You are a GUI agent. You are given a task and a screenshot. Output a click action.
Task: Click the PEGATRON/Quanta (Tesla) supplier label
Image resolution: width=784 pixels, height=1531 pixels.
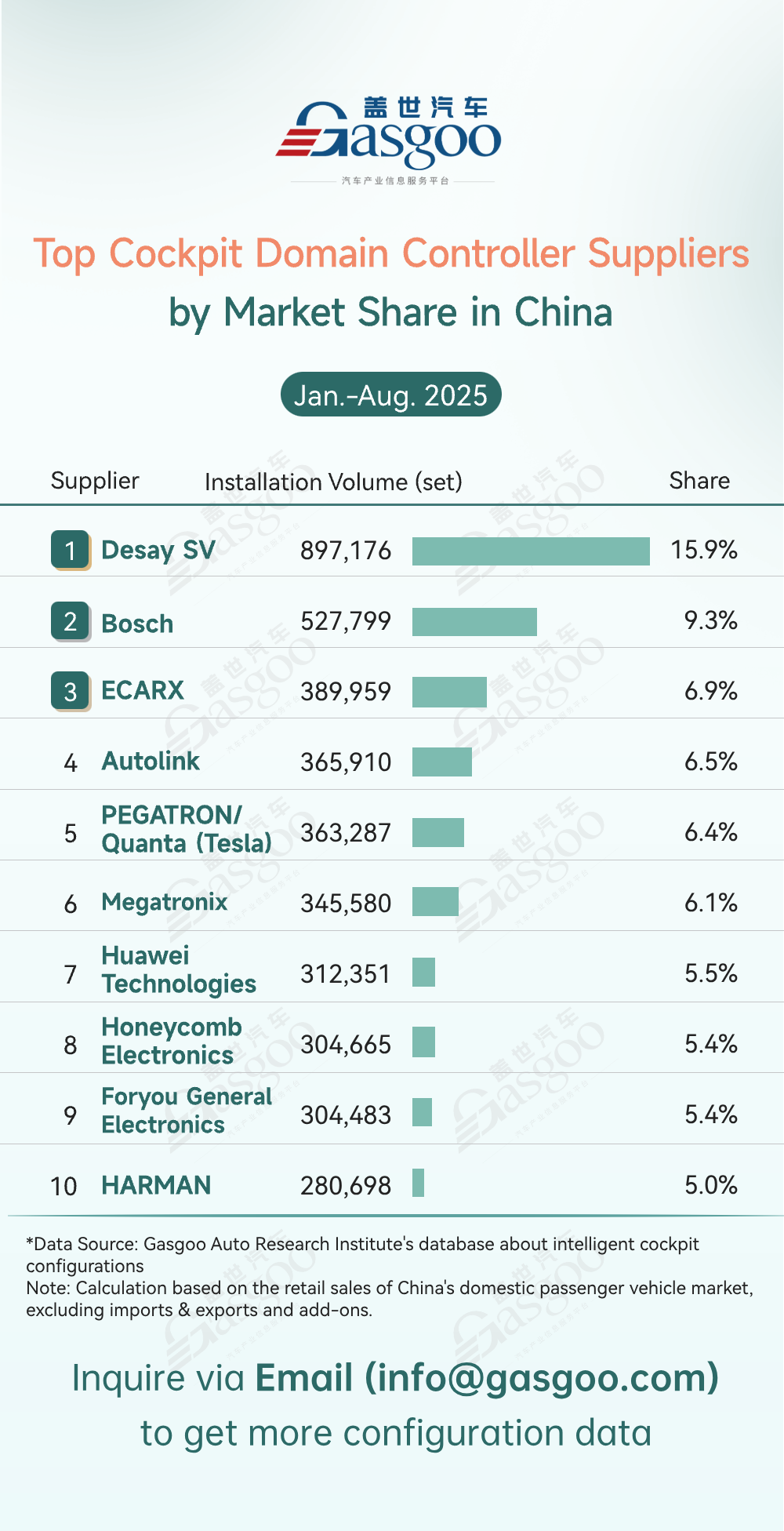[187, 829]
